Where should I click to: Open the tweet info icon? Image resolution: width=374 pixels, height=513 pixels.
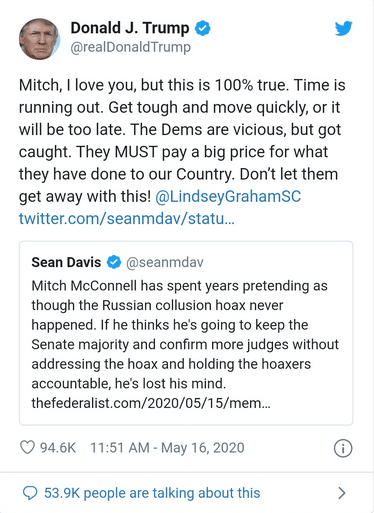click(x=343, y=448)
